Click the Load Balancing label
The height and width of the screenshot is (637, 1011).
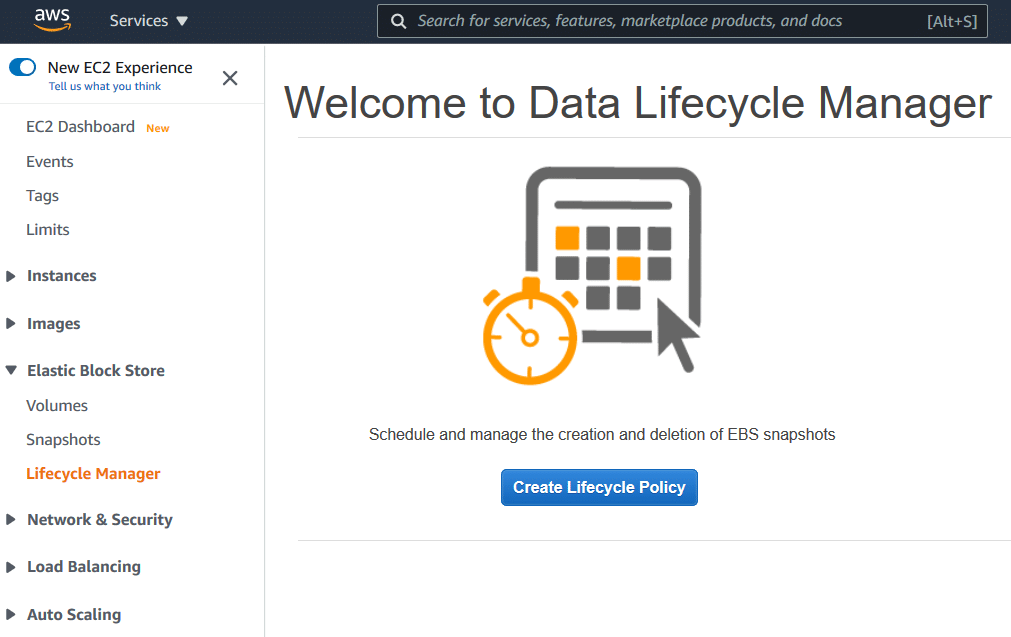click(84, 567)
